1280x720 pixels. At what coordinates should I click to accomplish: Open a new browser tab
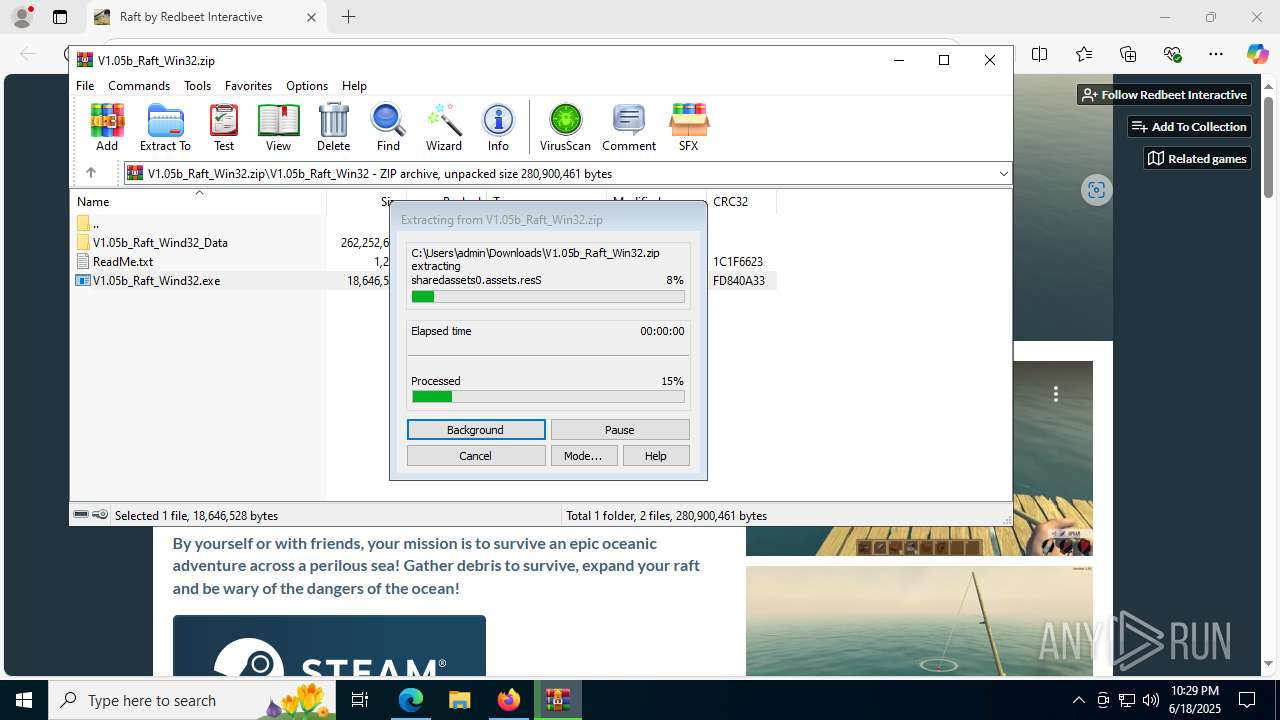coord(348,17)
